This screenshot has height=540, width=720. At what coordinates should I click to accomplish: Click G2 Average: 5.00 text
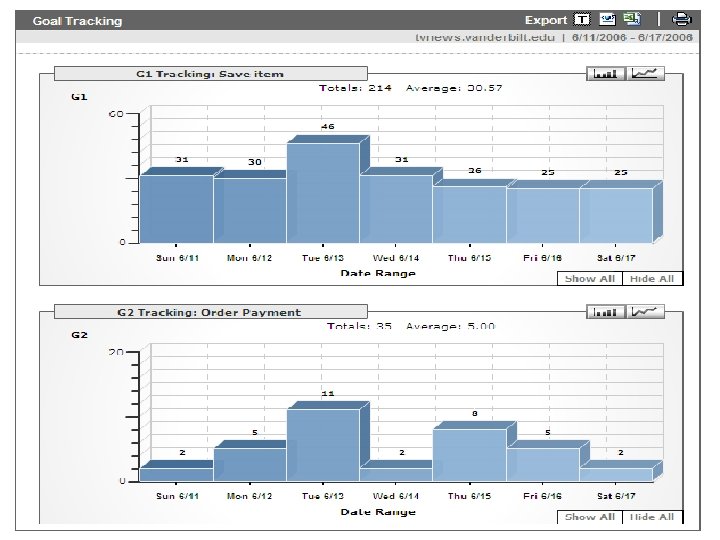click(450, 326)
